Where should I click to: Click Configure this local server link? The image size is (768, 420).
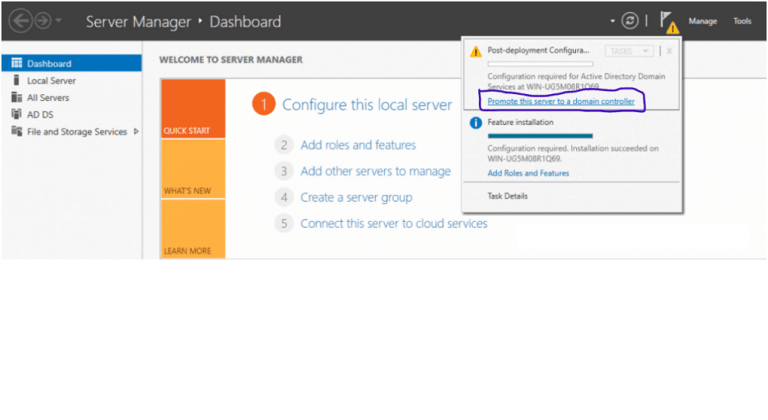pyautogui.click(x=367, y=104)
